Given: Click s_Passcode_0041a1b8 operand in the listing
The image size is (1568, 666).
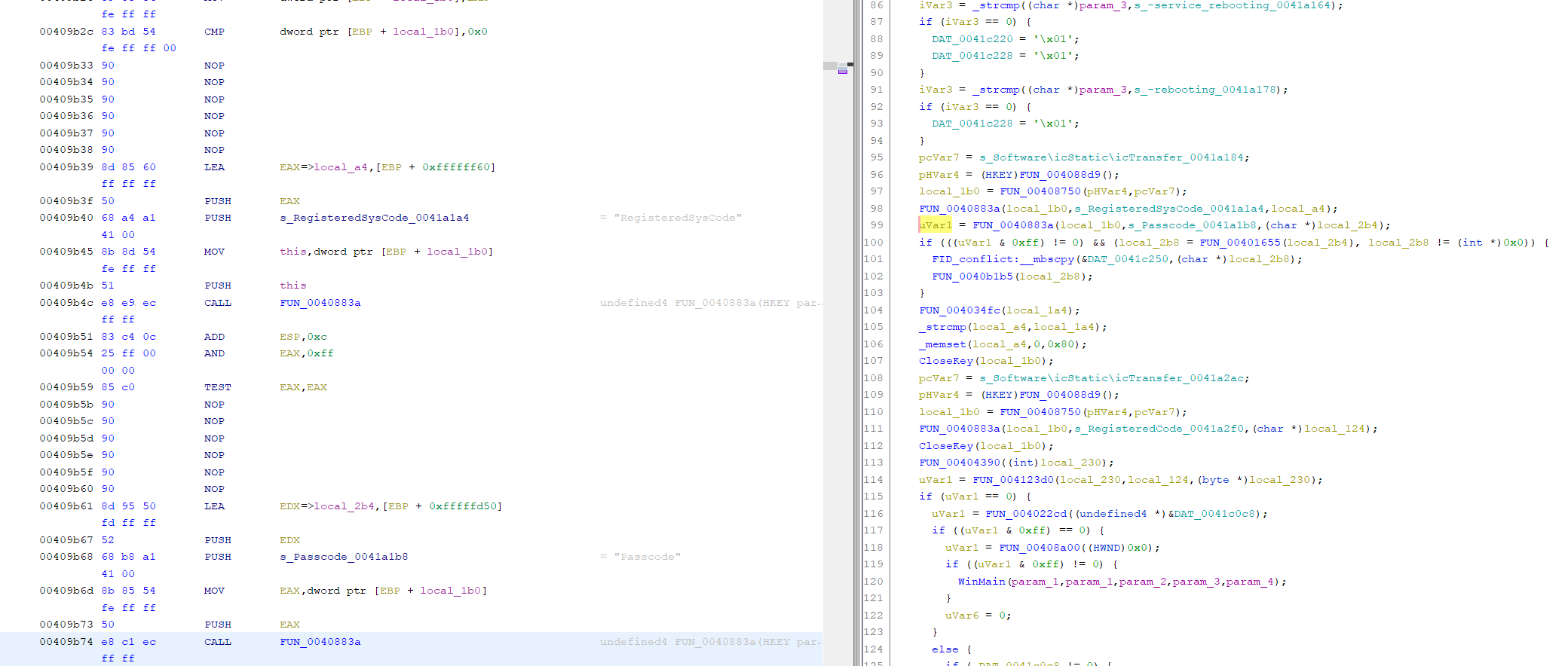Looking at the screenshot, I should point(344,557).
